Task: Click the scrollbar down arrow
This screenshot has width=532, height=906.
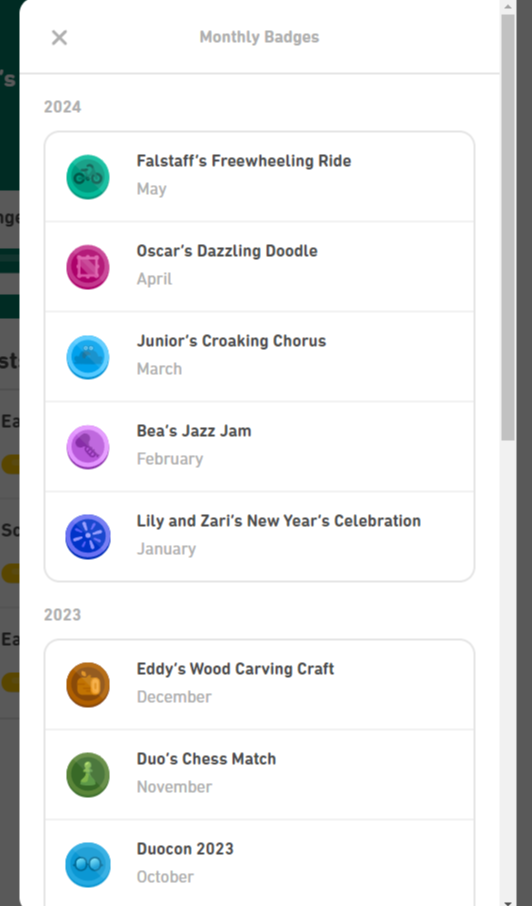Action: (508, 901)
